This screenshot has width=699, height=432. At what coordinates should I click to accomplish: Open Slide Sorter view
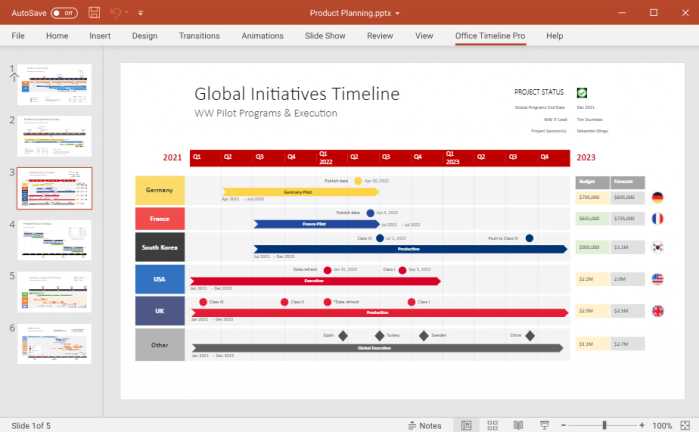pyautogui.click(x=492, y=425)
